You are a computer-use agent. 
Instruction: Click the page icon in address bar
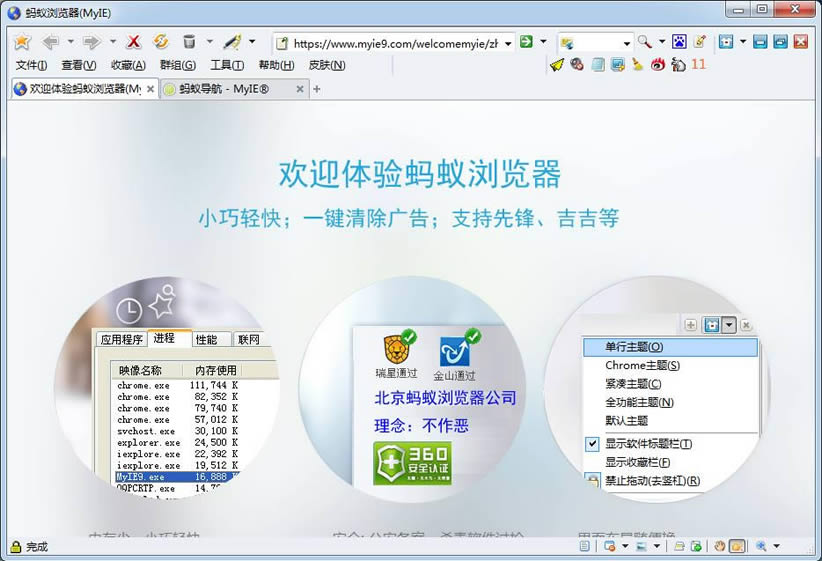(x=282, y=43)
